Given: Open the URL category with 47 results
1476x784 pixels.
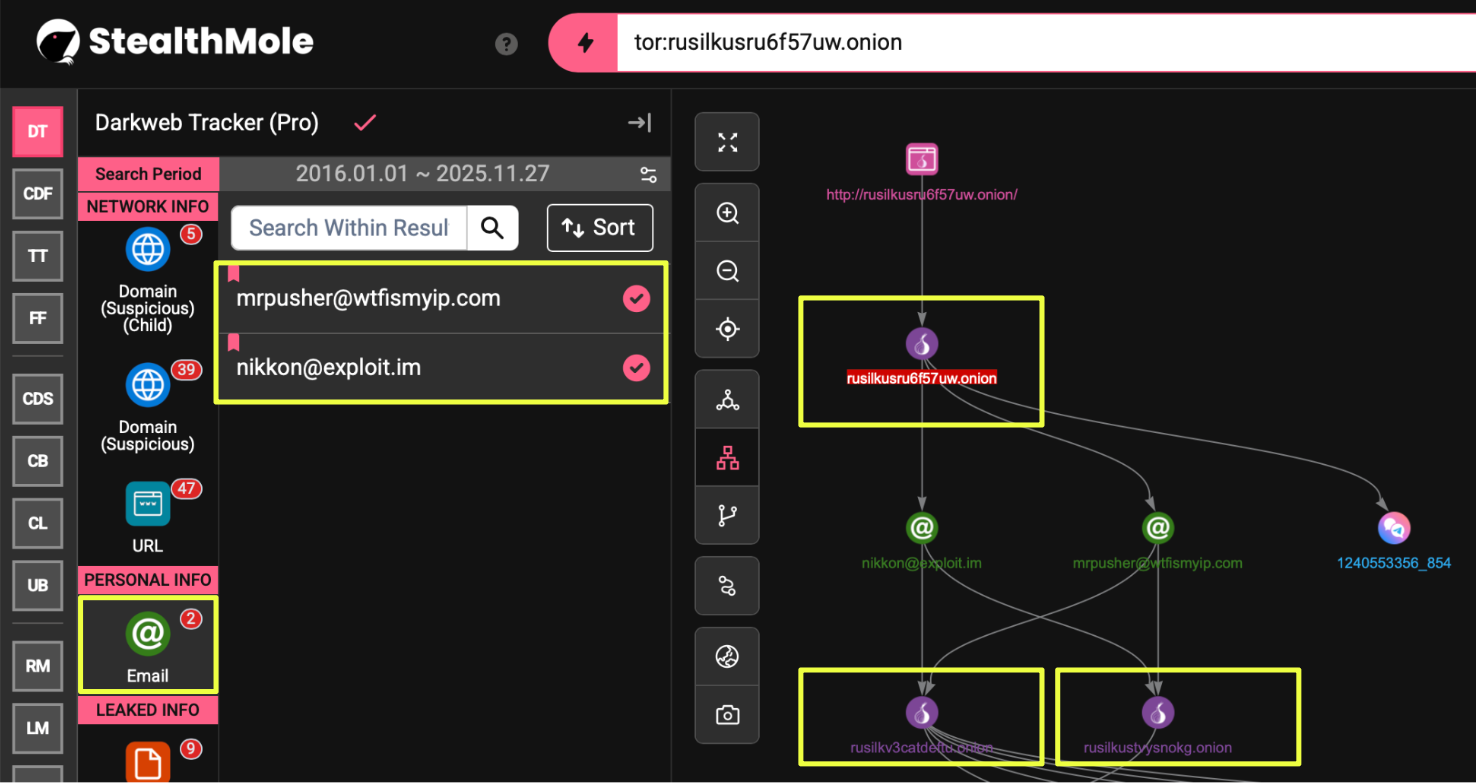Looking at the screenshot, I should (148, 516).
